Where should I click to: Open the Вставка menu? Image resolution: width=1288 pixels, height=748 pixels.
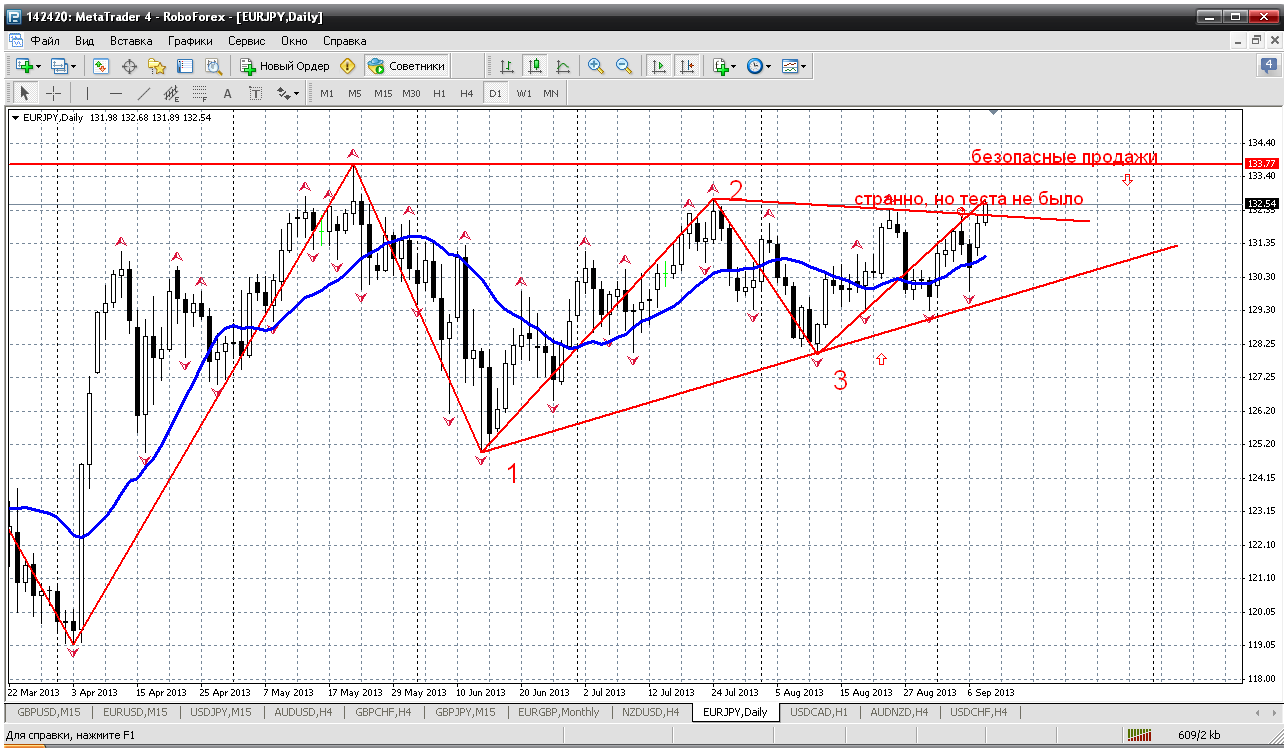coord(131,41)
